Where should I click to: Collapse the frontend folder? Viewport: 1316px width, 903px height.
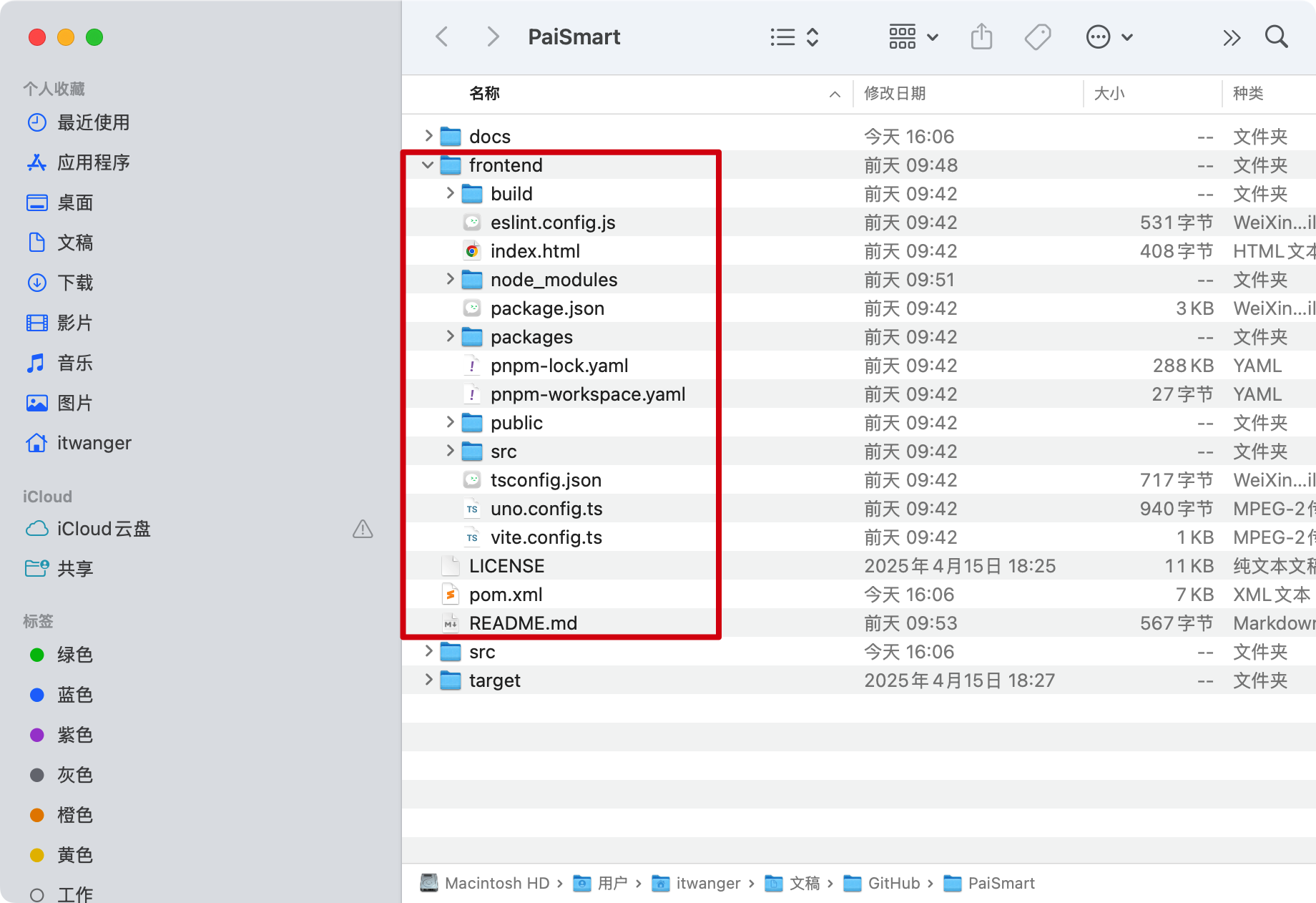click(428, 165)
